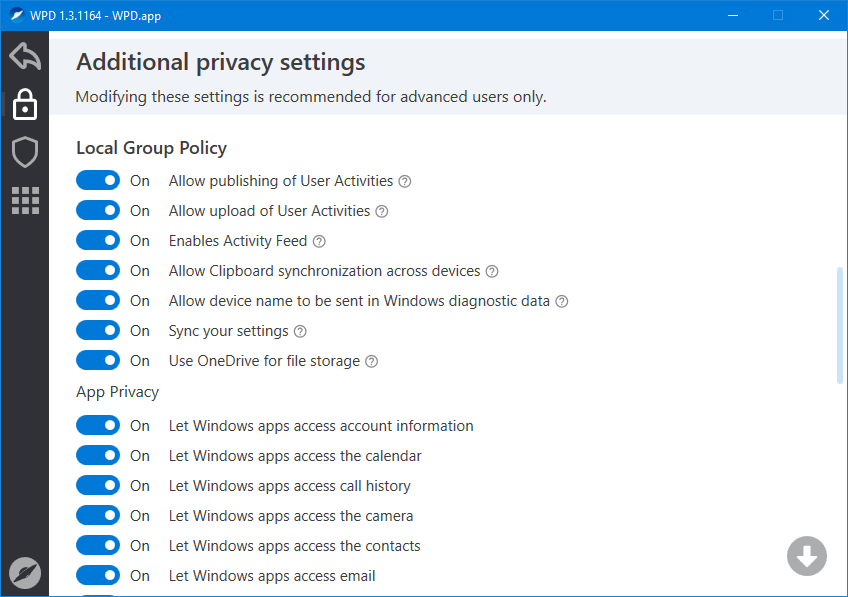Click 'Sync your settings' label text
848x597 pixels.
click(229, 331)
